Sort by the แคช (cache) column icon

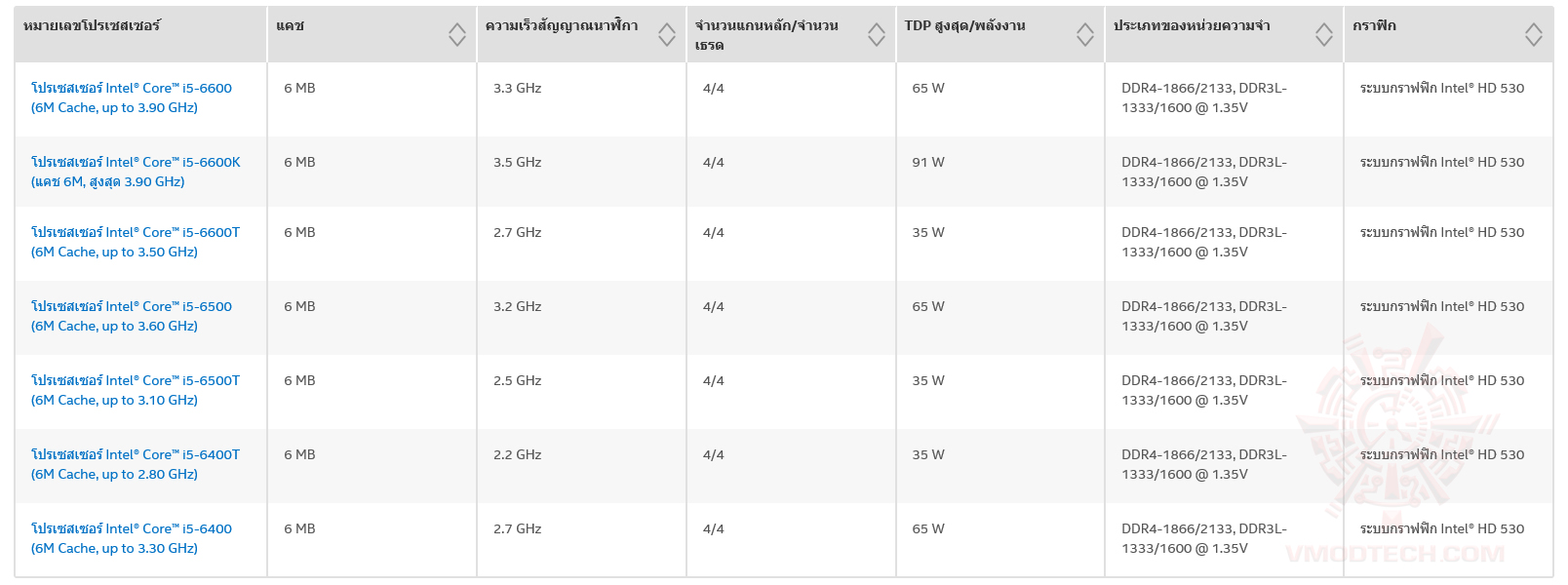coord(456,35)
